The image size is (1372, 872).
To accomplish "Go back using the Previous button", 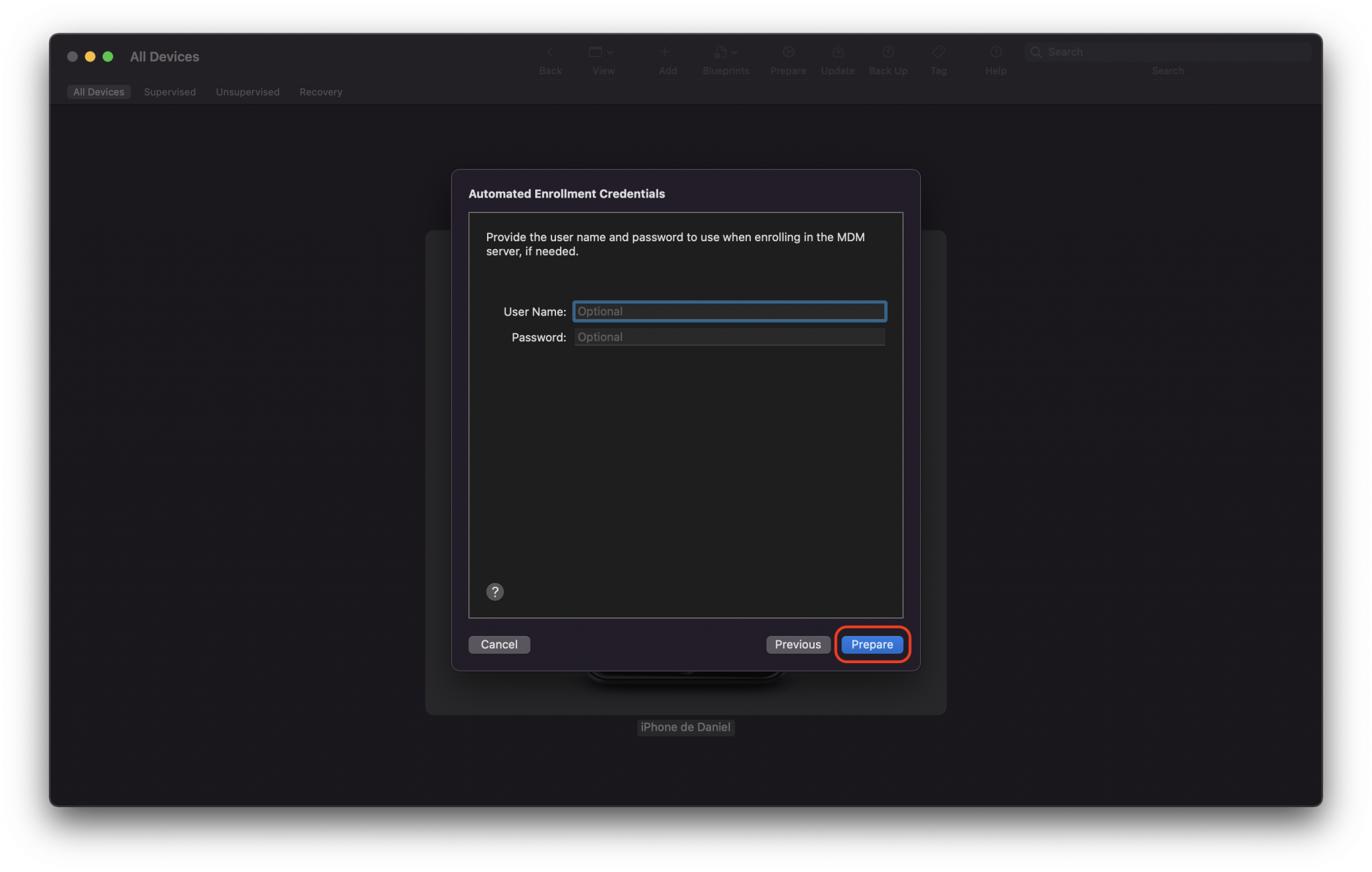I will pyautogui.click(x=798, y=644).
